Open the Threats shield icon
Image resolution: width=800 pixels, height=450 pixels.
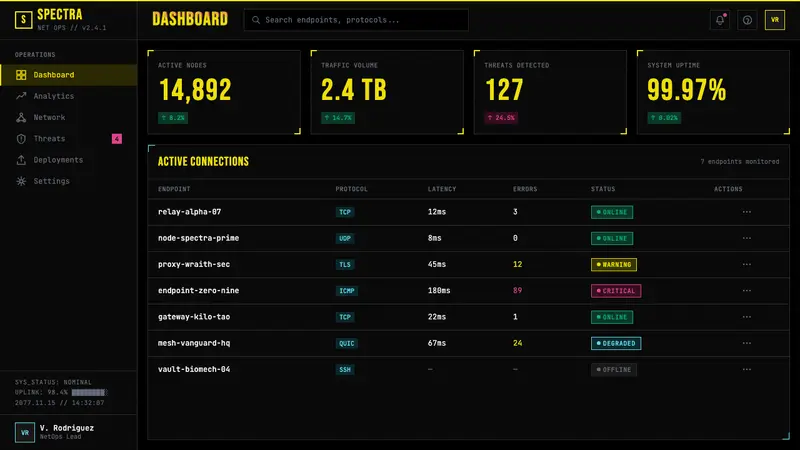[x=21, y=139]
